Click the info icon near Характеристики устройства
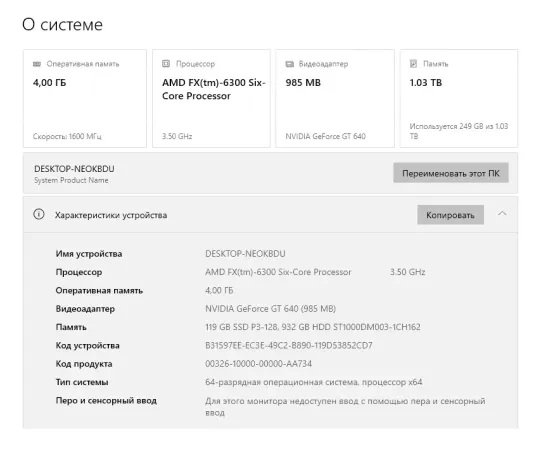The image size is (560, 454). [x=39, y=214]
